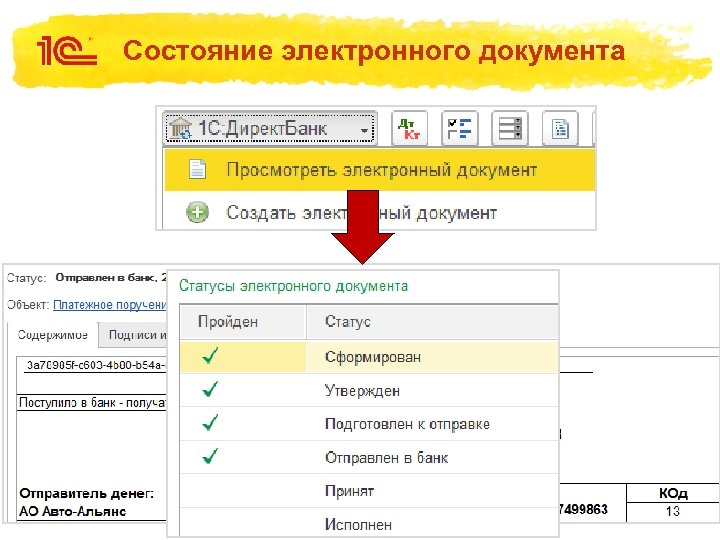720x540 pixels.
Task: Click the Статус column header
Action: tap(432, 321)
